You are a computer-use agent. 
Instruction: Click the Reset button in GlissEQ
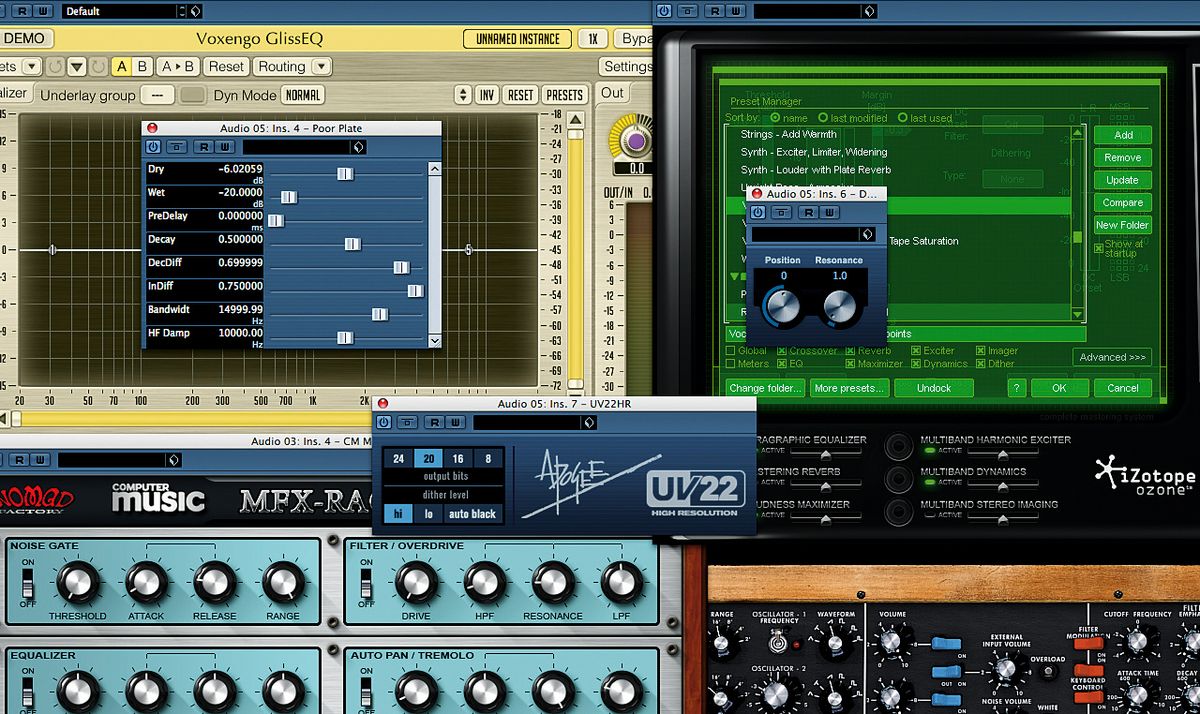pyautogui.click(x=227, y=65)
